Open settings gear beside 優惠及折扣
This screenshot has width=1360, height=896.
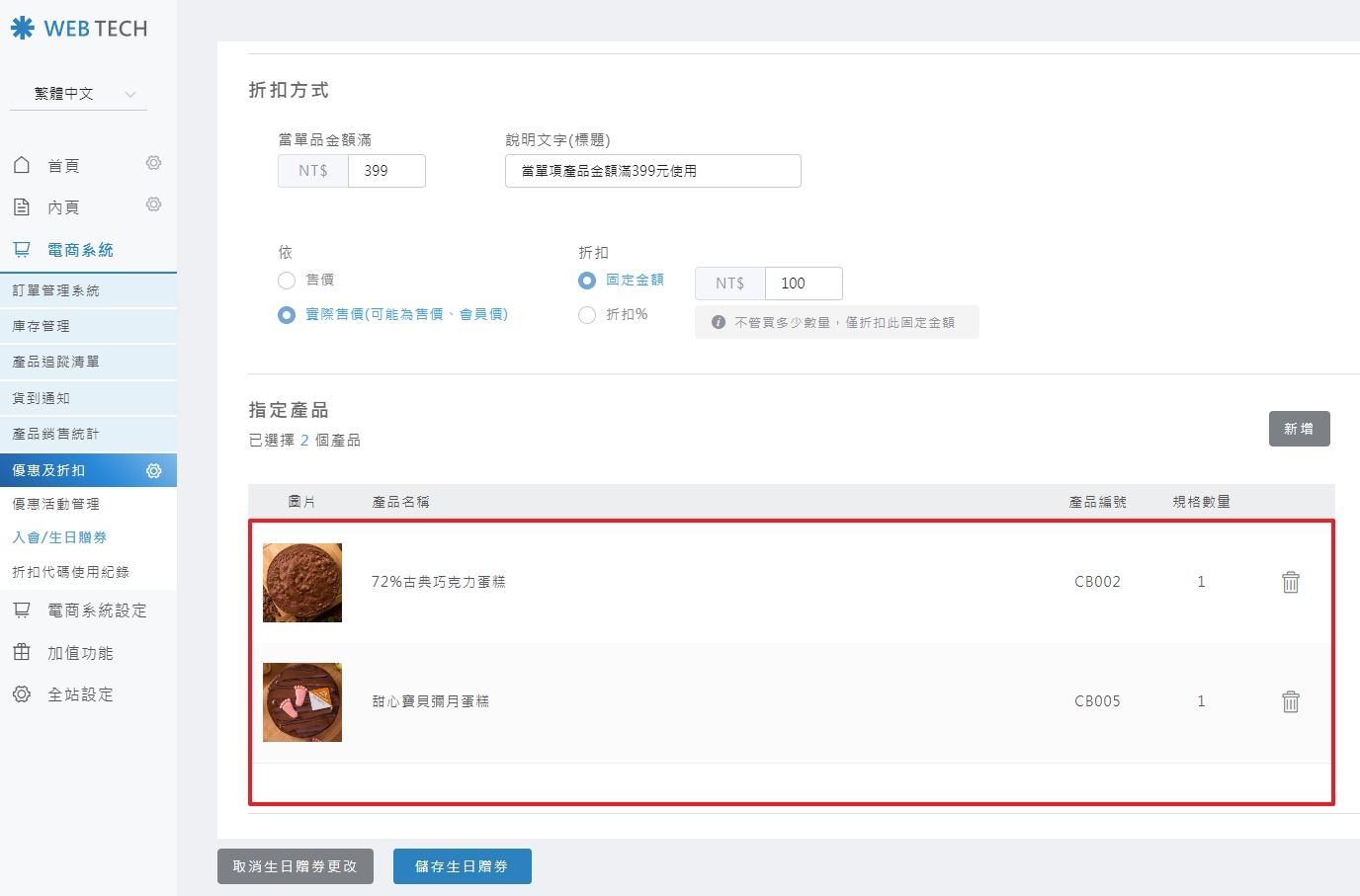153,471
